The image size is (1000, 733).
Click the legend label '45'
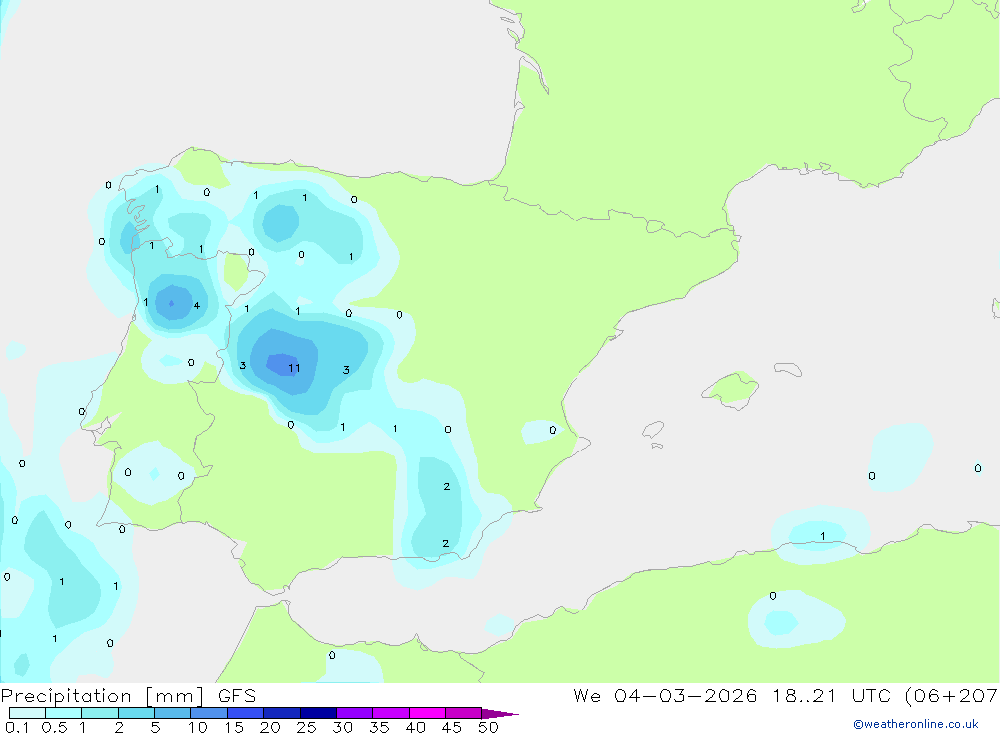tap(452, 727)
